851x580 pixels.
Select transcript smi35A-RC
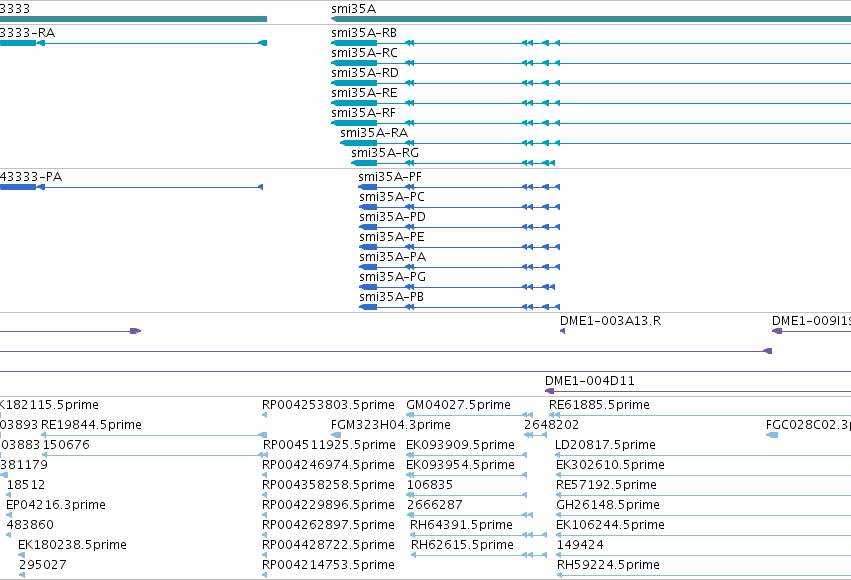pos(364,53)
